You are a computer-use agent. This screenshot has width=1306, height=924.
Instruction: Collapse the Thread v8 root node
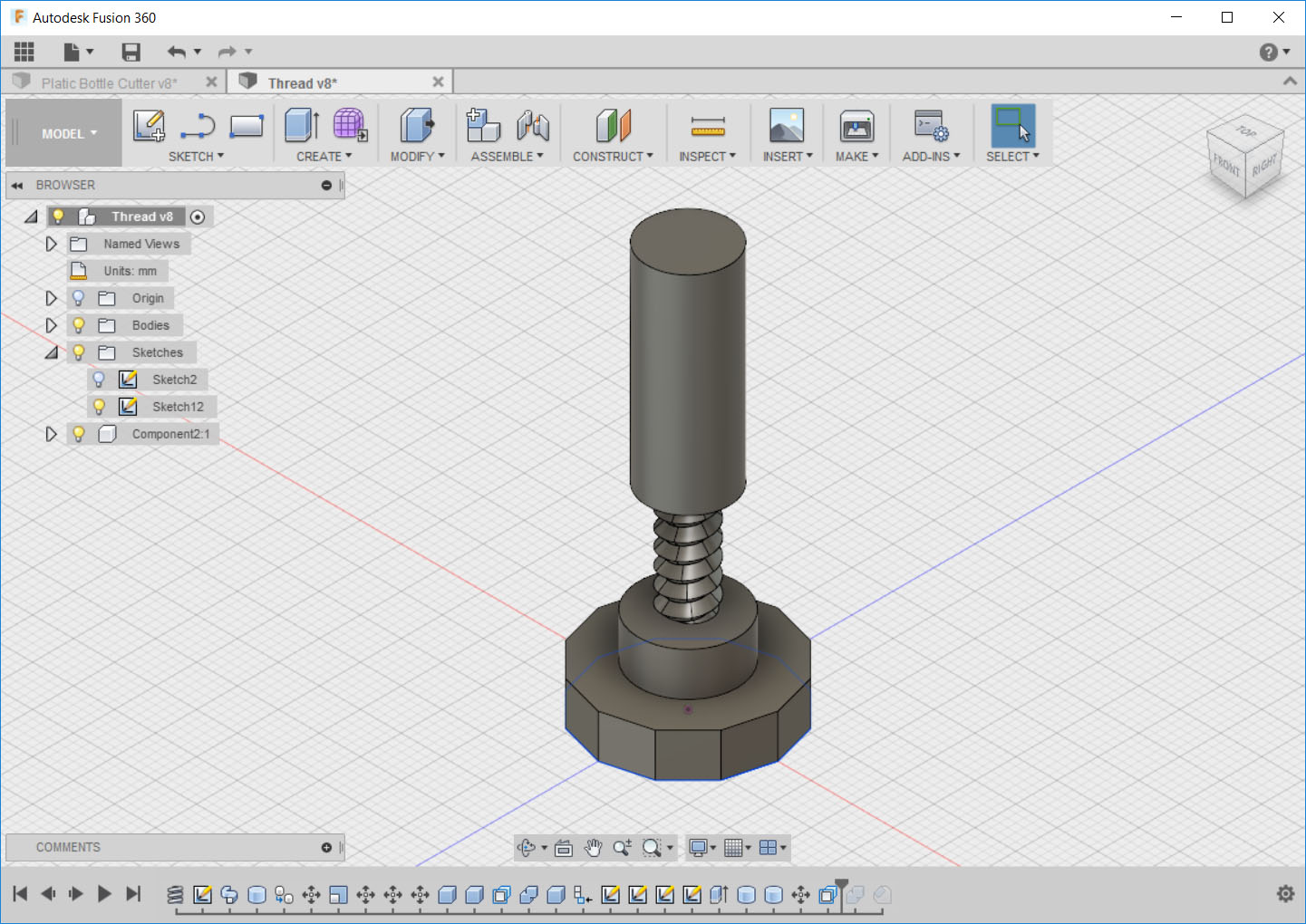[x=31, y=217]
